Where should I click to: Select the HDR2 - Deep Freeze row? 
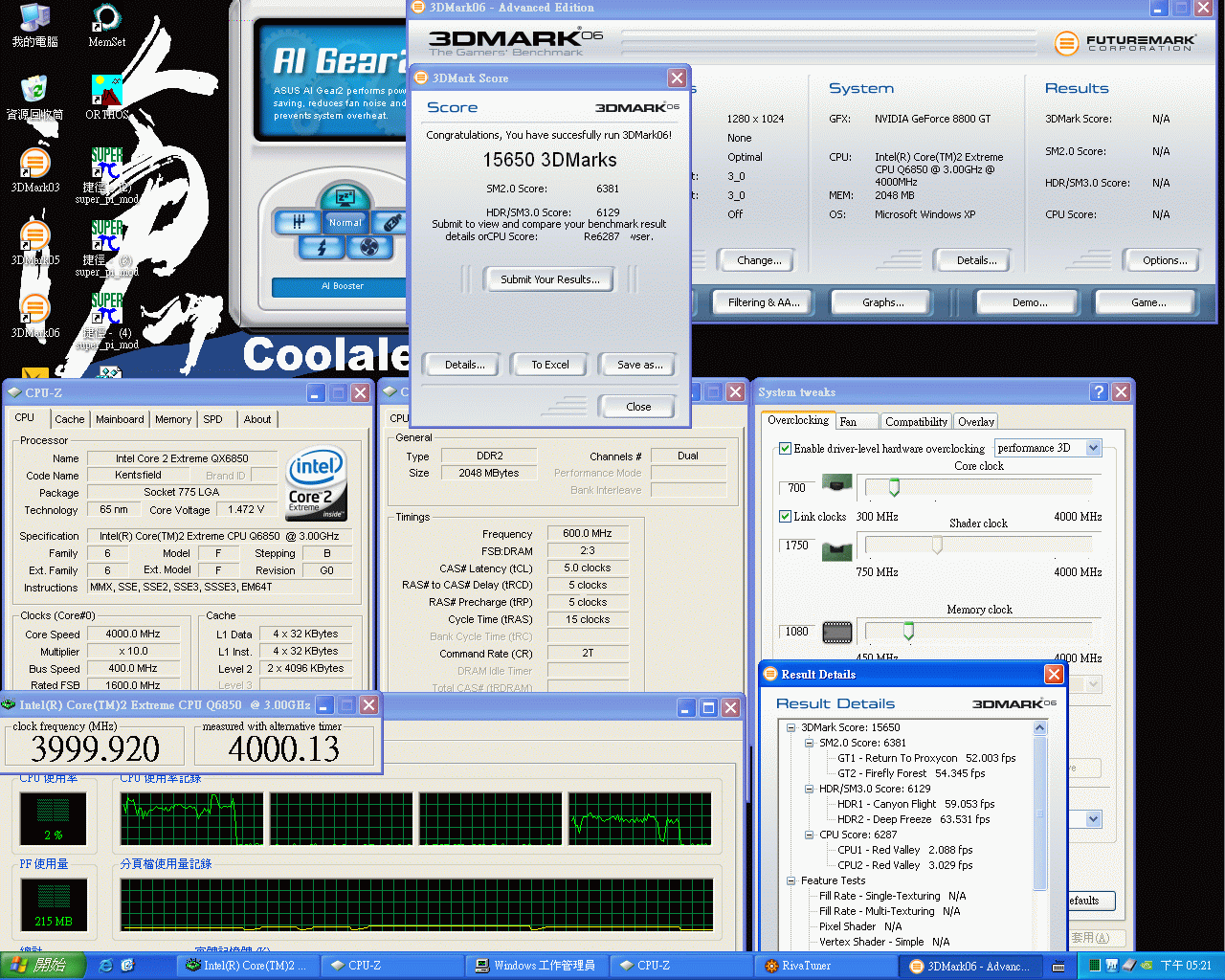coord(913,819)
